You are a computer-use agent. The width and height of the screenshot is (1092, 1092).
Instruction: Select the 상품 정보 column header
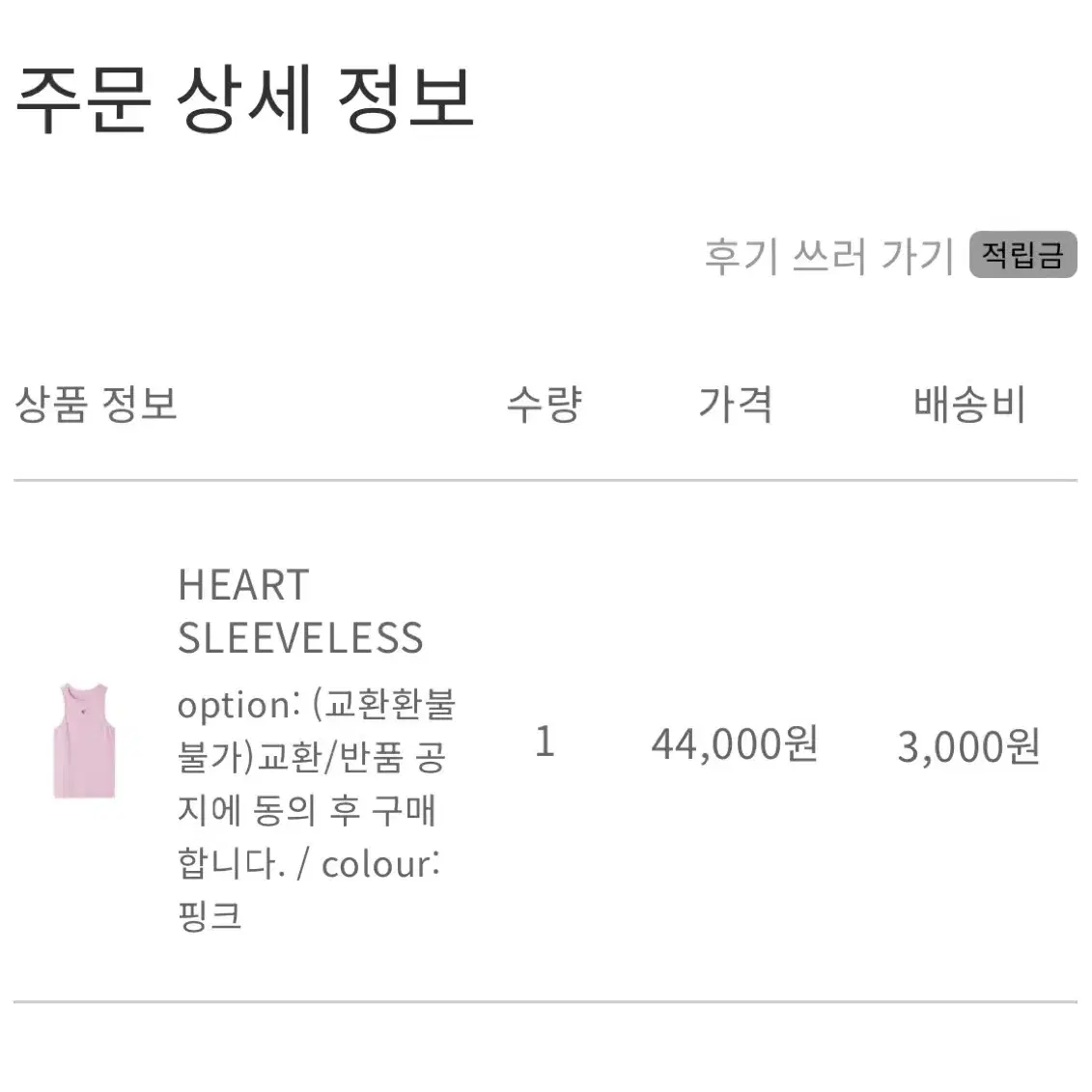[97, 404]
